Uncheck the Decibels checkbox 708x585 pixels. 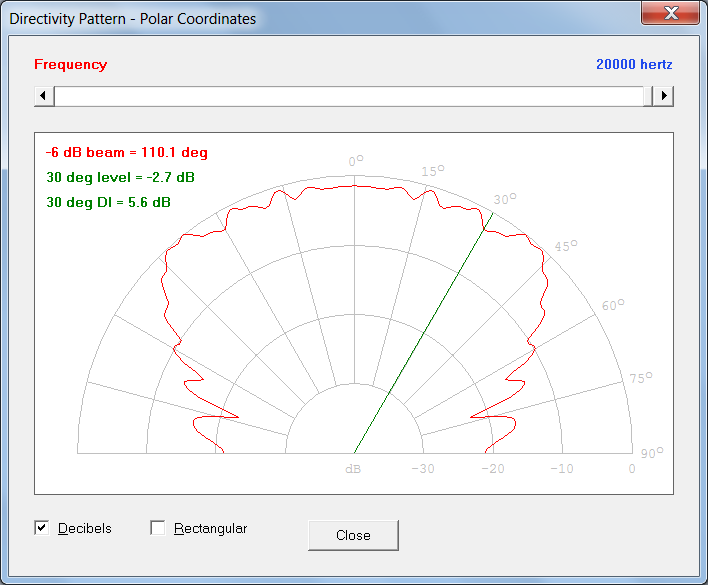click(x=42, y=528)
